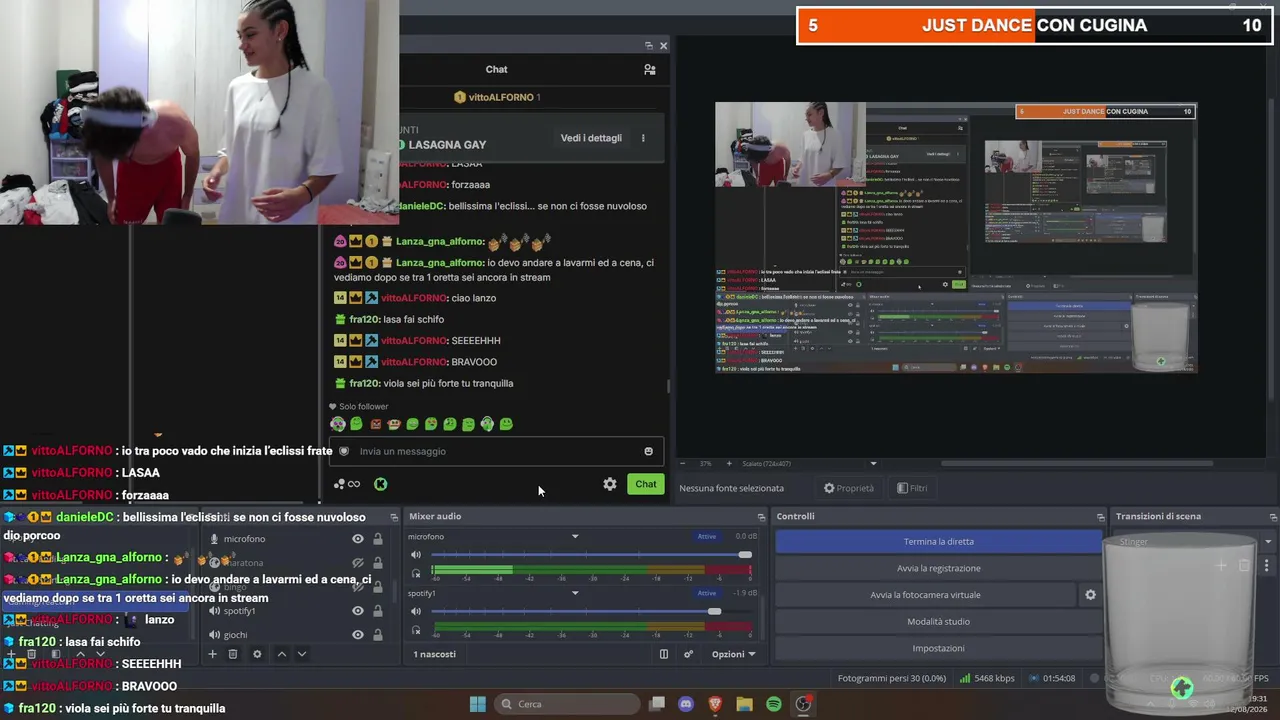Toggle lock on maratona source

point(377,563)
